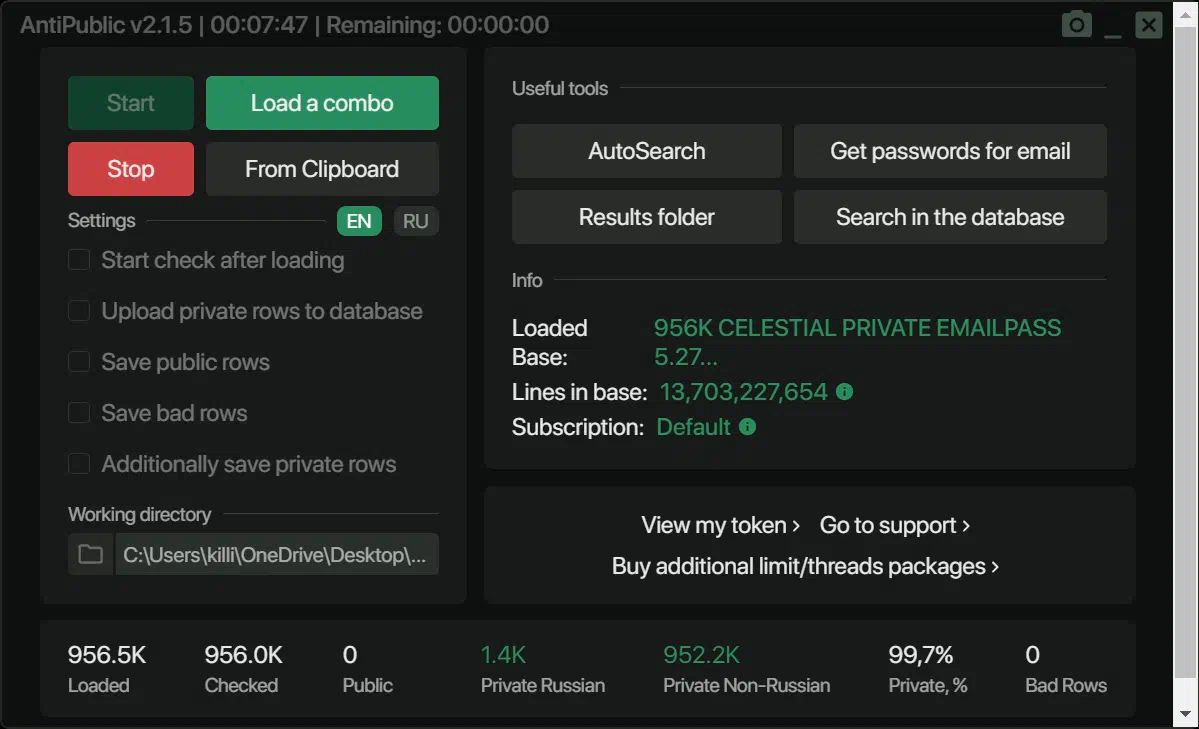Click the 952.2K Private Non-Russian stat
Viewport: 1199px width, 729px height.
[701, 655]
